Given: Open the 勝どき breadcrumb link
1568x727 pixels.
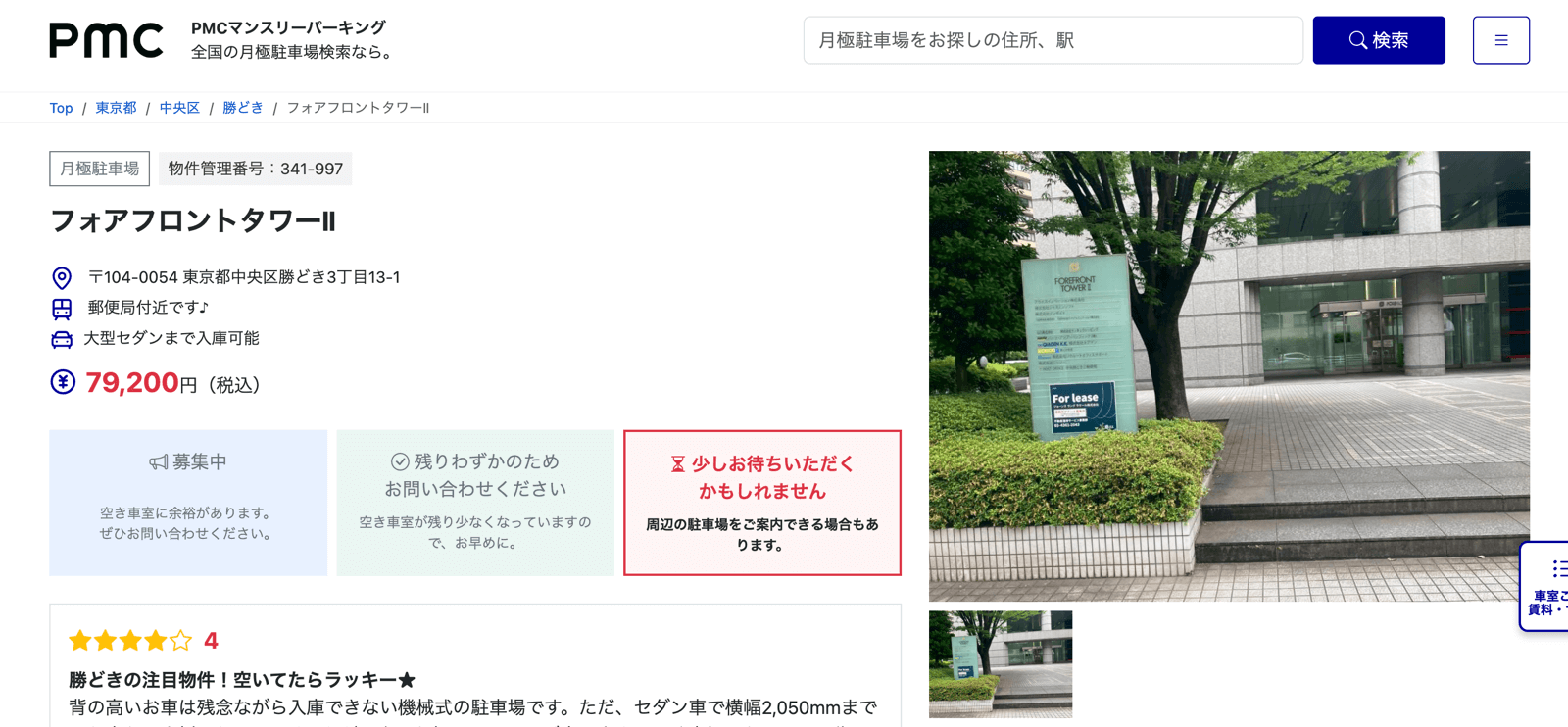Looking at the screenshot, I should tap(243, 108).
